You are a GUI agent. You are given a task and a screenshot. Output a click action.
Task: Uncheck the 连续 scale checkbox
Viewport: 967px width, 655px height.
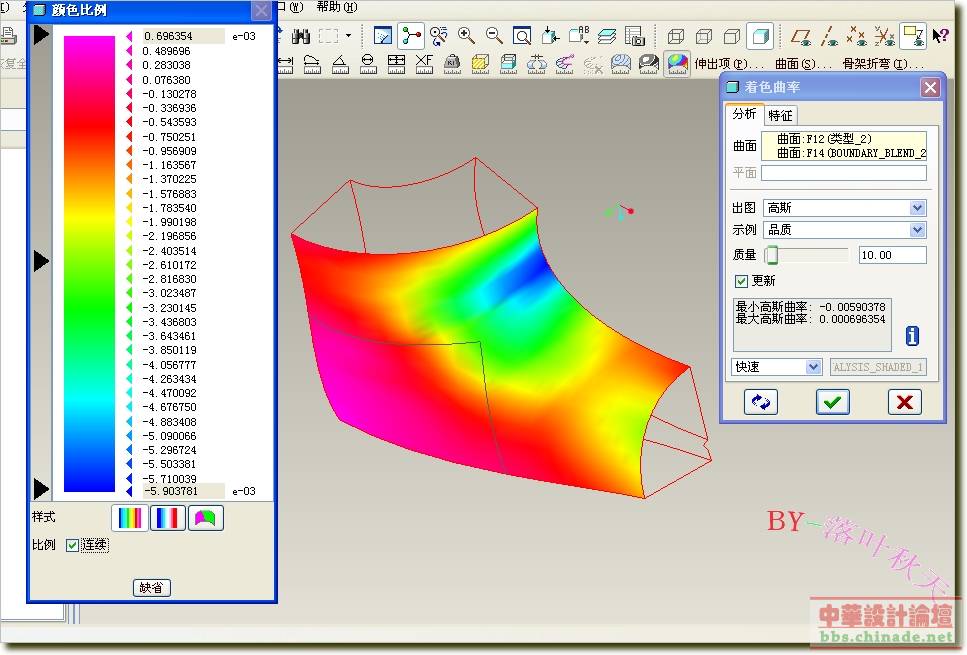point(72,545)
